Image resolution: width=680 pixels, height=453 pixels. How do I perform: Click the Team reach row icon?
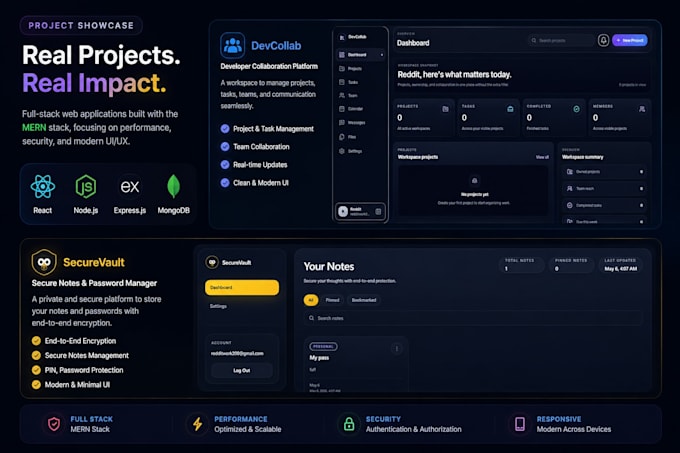coord(569,189)
